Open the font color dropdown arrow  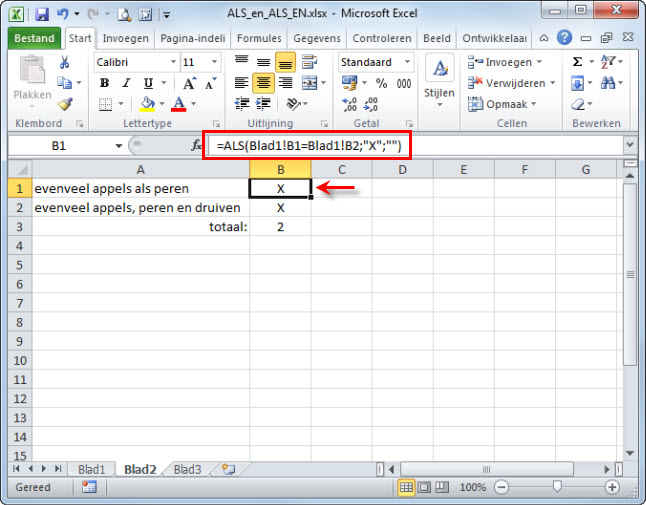click(193, 104)
